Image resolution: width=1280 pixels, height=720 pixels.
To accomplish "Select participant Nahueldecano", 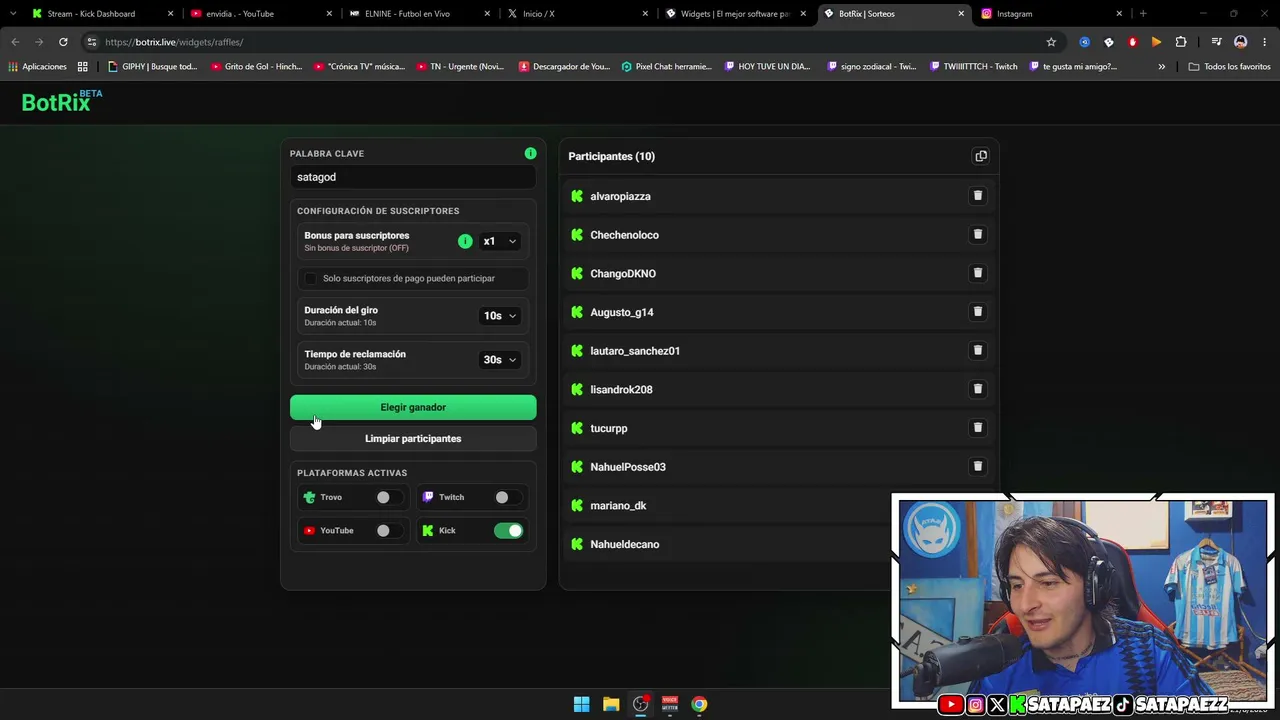I will pos(625,544).
